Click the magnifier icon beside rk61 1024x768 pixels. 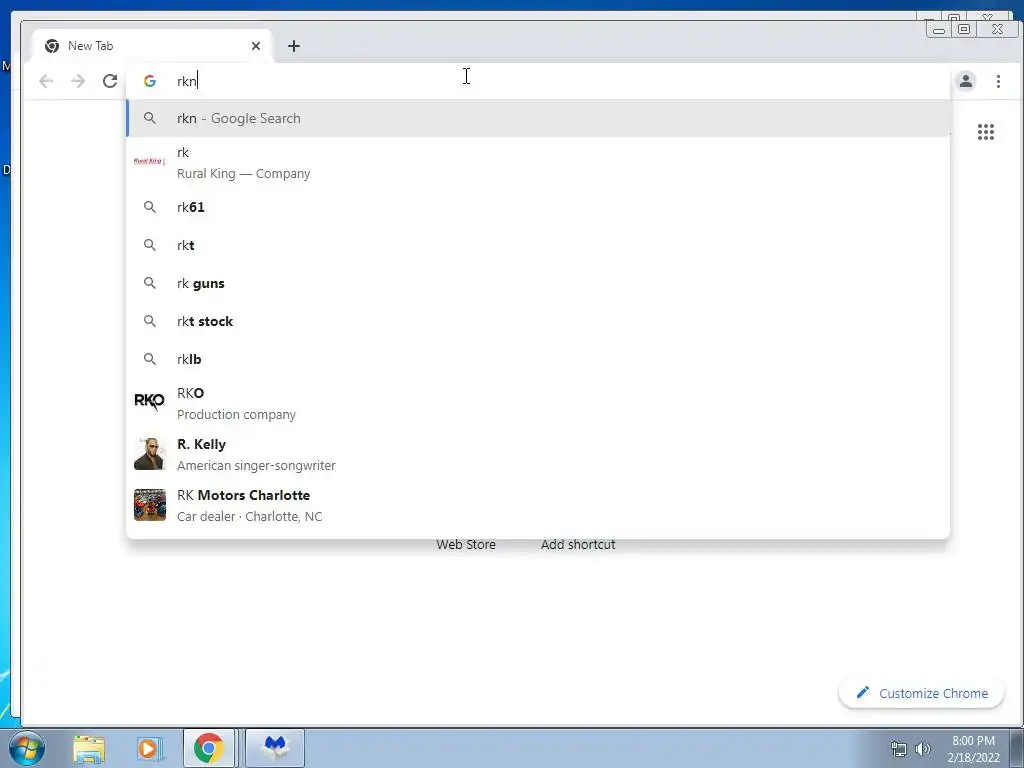click(x=150, y=207)
